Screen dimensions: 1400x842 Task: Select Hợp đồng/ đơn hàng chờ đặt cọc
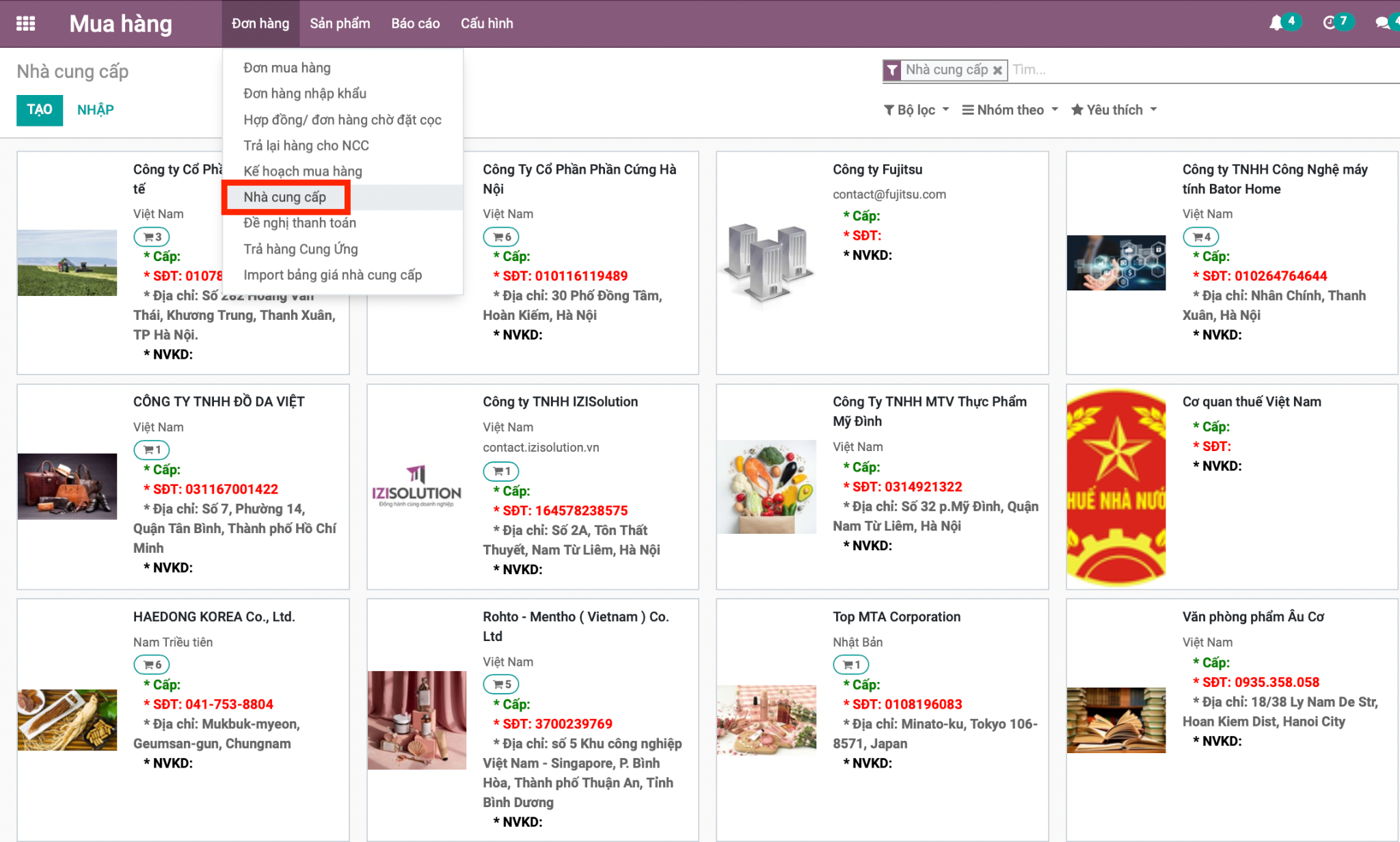(342, 120)
